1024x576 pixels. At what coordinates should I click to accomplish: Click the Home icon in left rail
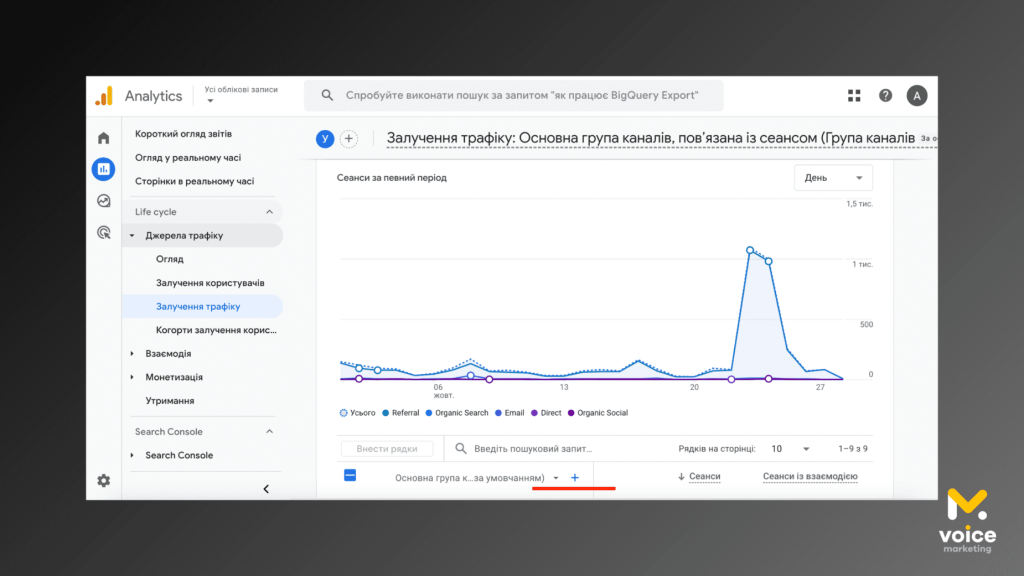click(x=103, y=138)
